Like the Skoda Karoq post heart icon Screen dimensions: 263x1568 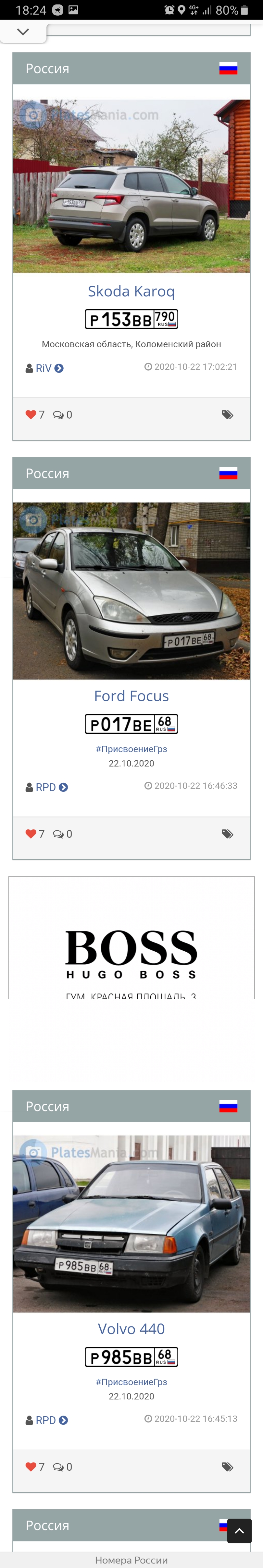tap(31, 414)
